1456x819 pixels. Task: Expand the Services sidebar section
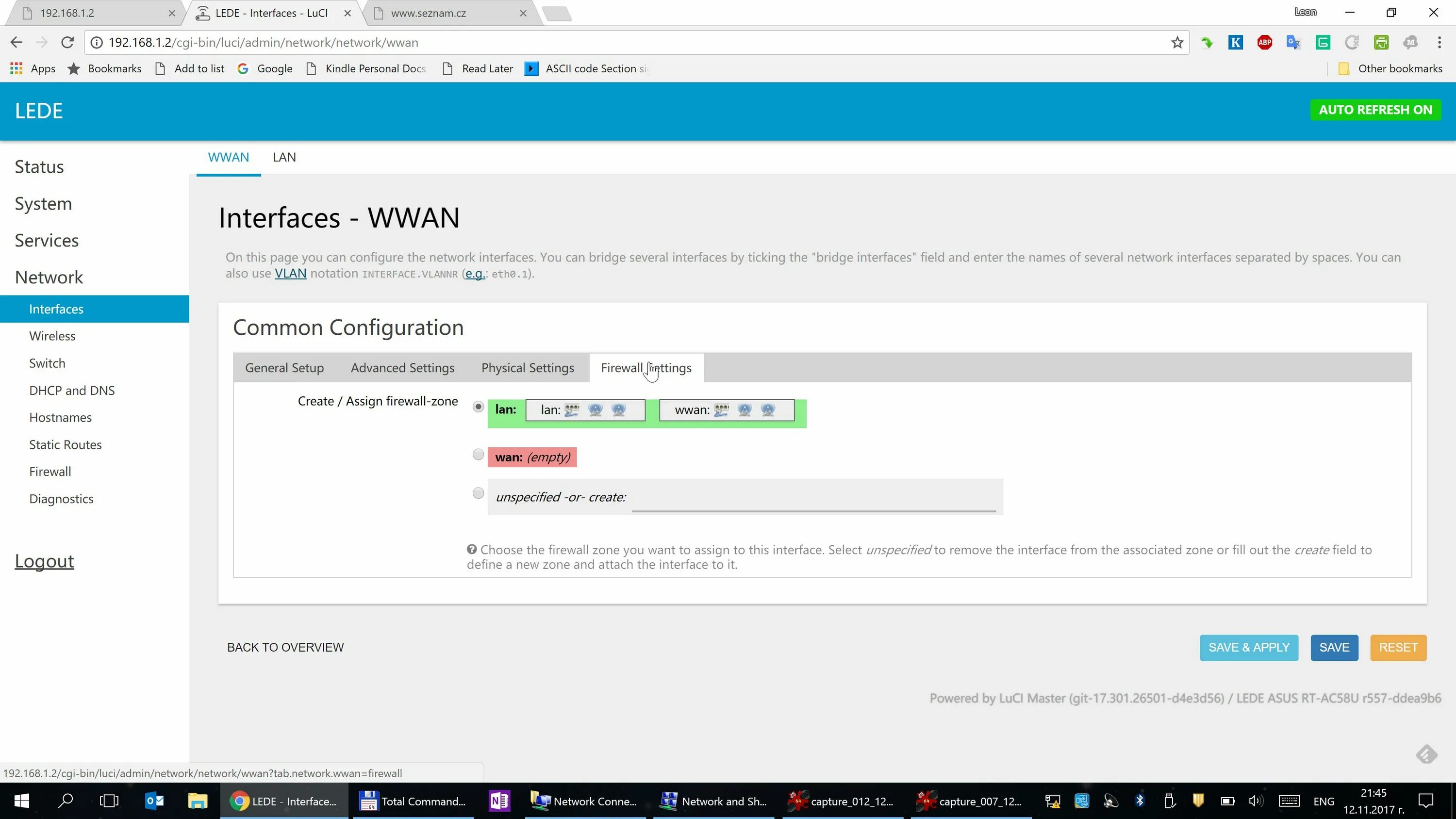(46, 240)
